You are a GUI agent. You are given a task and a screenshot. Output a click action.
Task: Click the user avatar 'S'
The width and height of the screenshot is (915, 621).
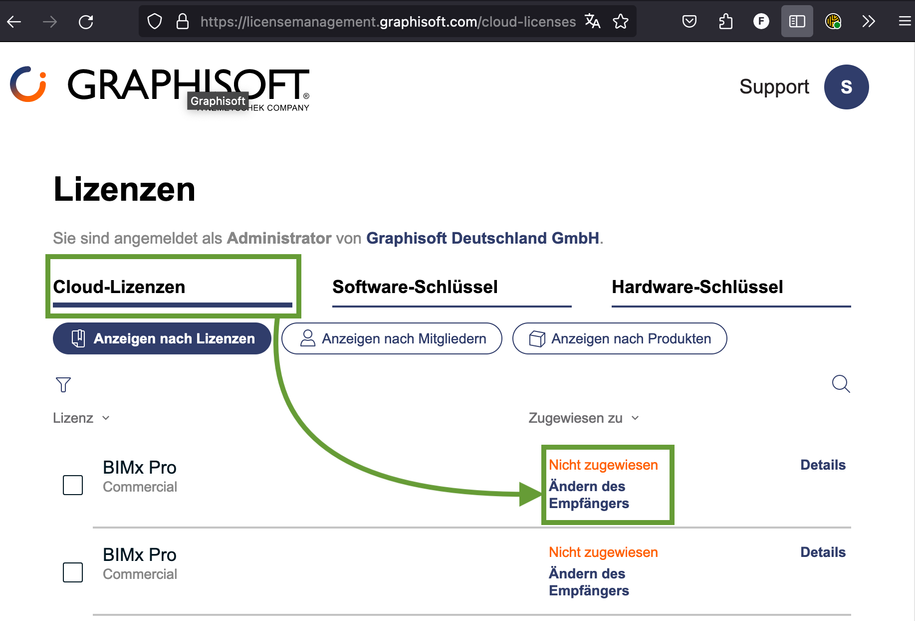tap(846, 87)
